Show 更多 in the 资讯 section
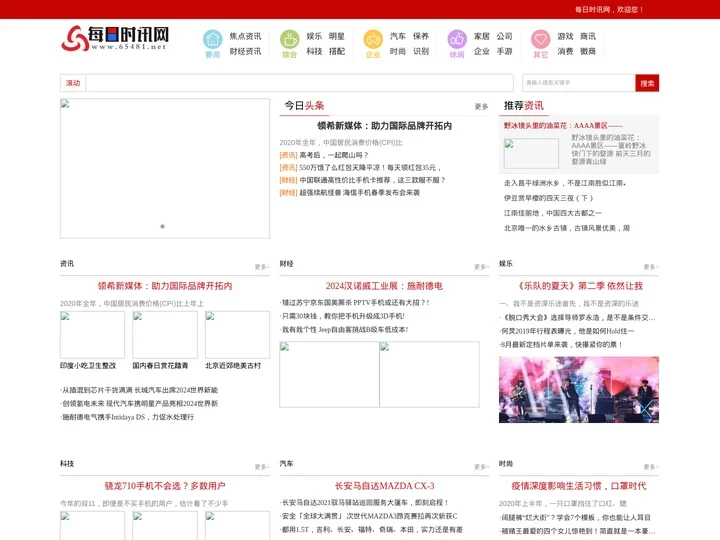 pyautogui.click(x=262, y=267)
